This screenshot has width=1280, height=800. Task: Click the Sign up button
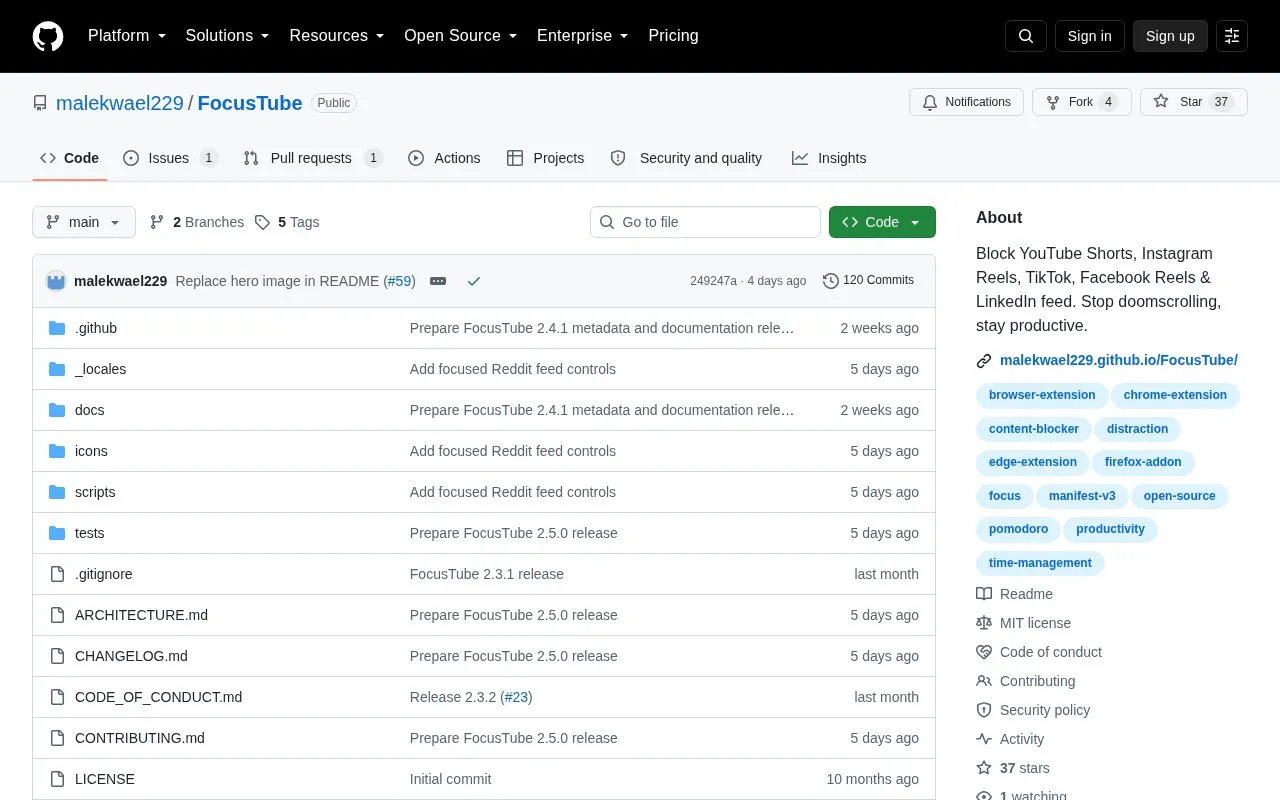[1170, 36]
